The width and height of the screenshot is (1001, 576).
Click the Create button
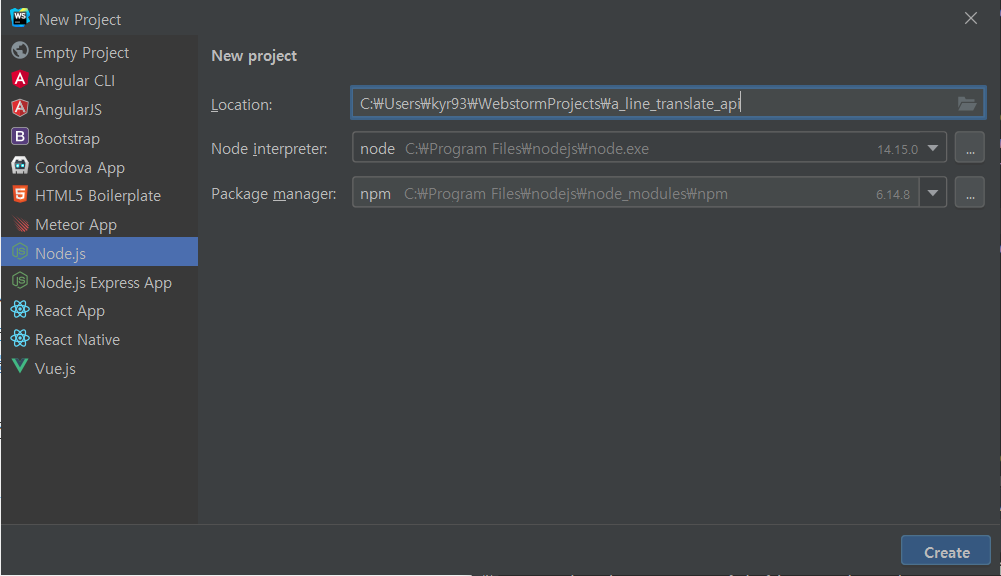click(945, 551)
